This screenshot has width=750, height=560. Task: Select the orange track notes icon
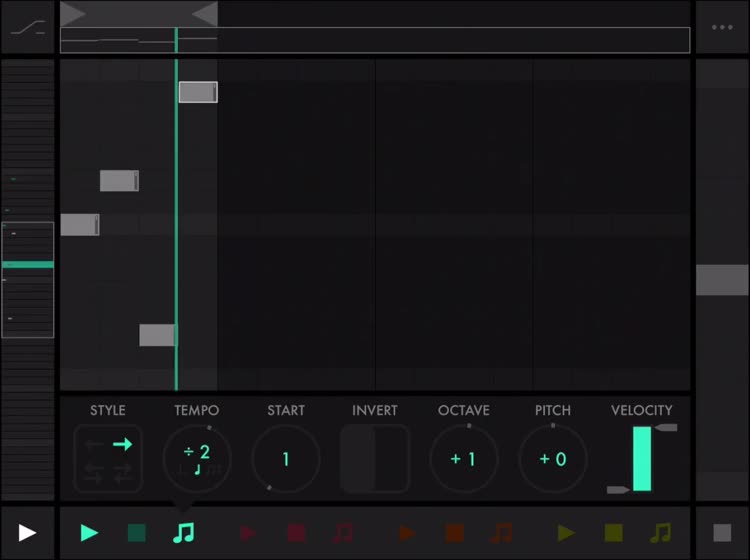click(502, 533)
